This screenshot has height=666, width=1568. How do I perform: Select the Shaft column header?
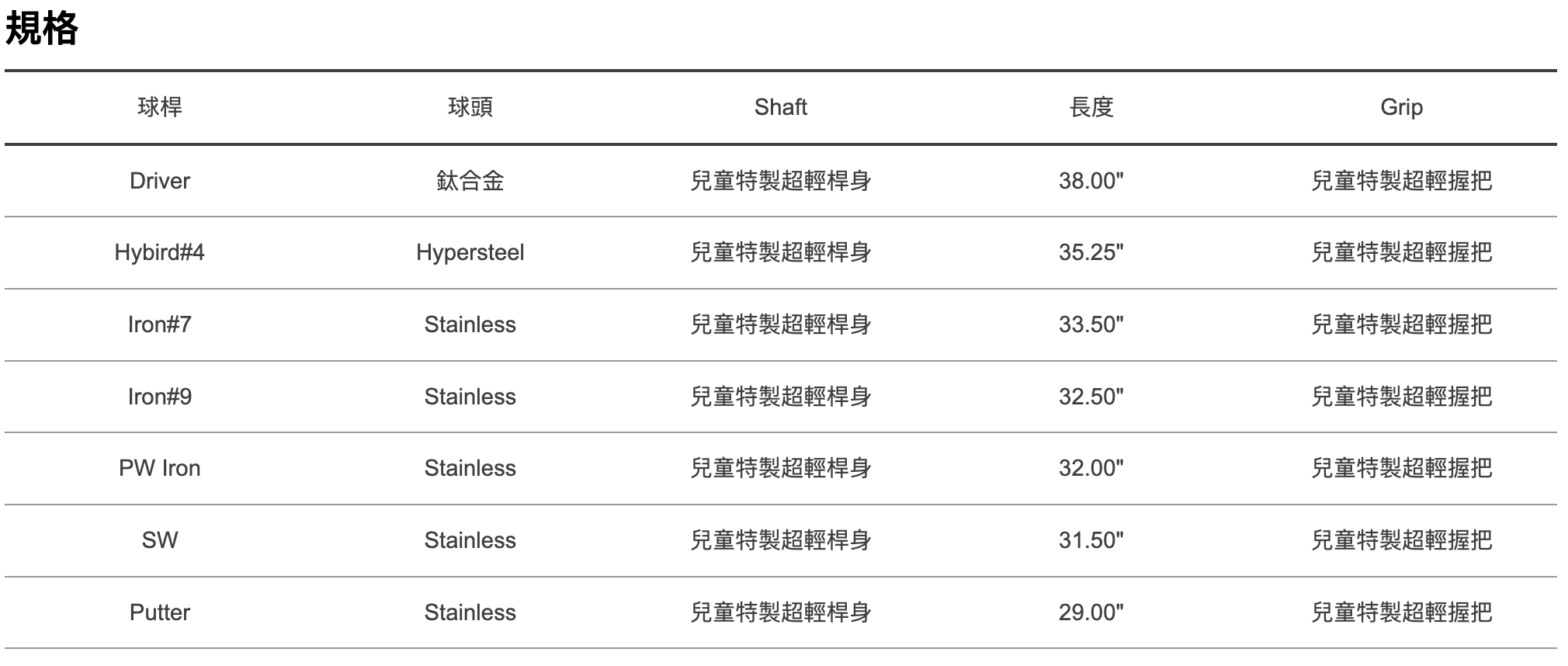[x=780, y=107]
